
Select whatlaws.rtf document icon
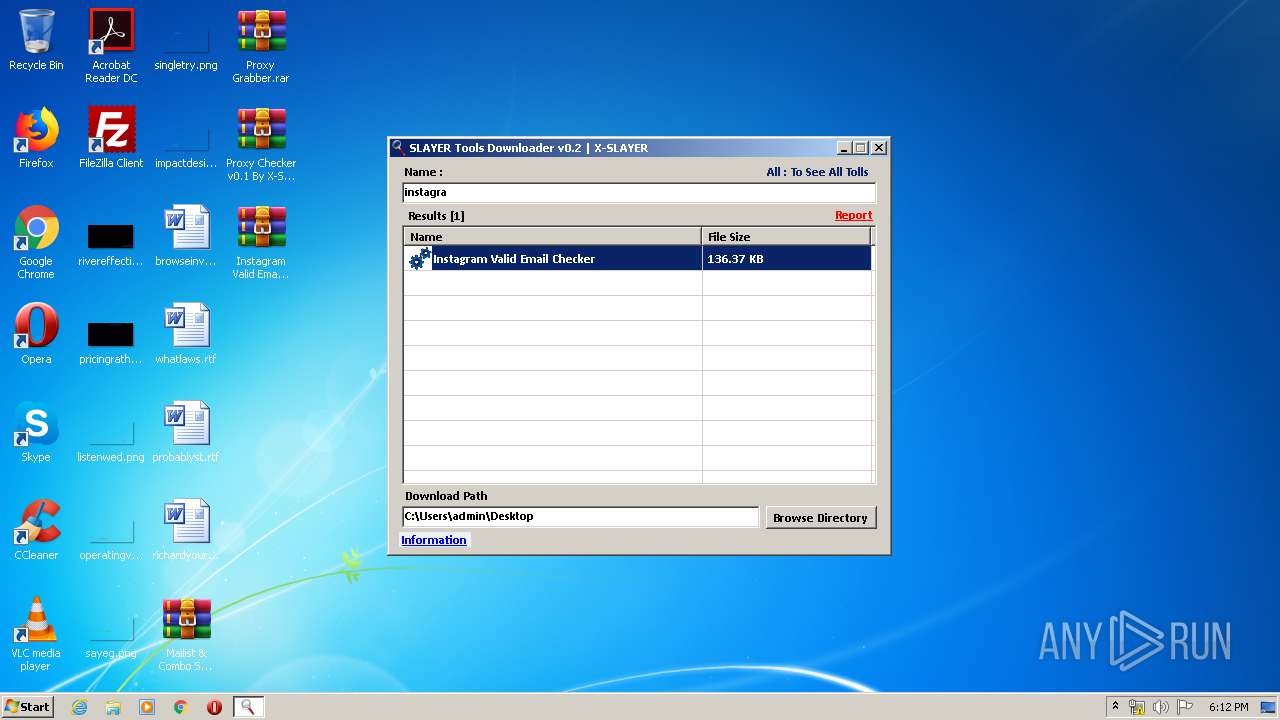click(186, 334)
